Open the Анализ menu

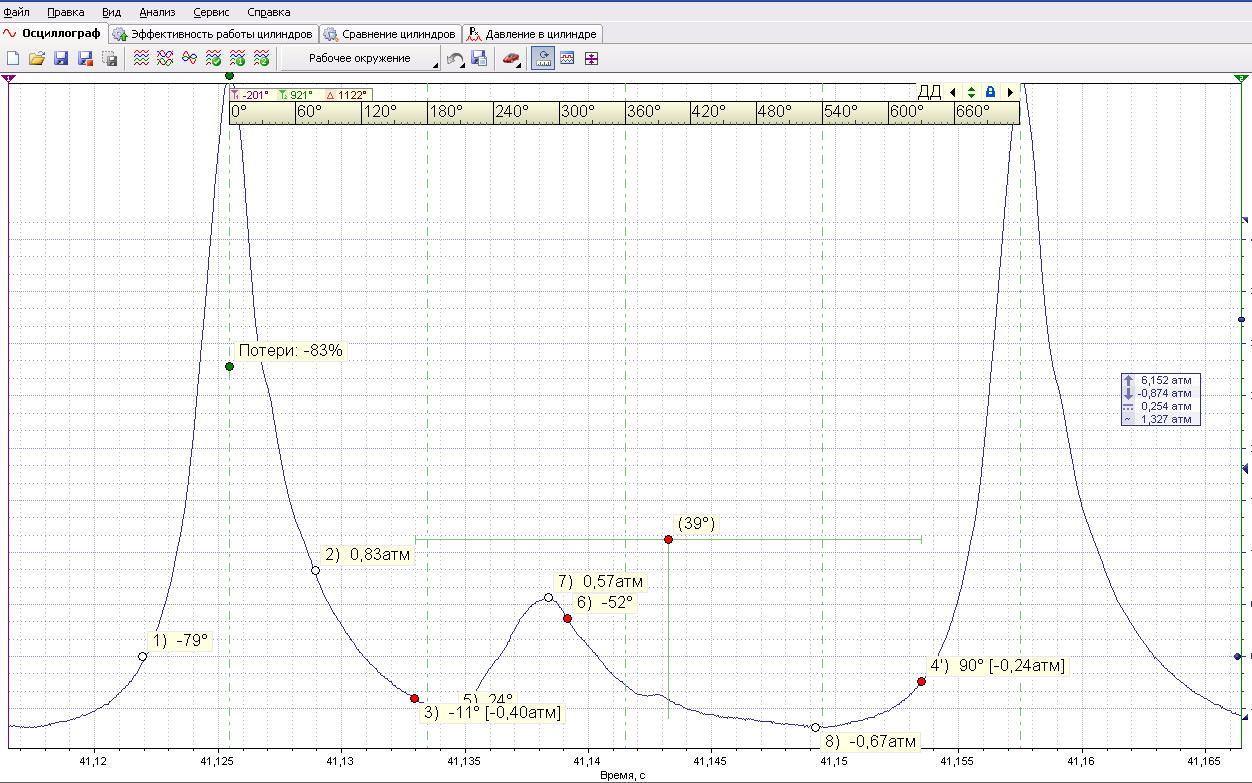click(157, 12)
